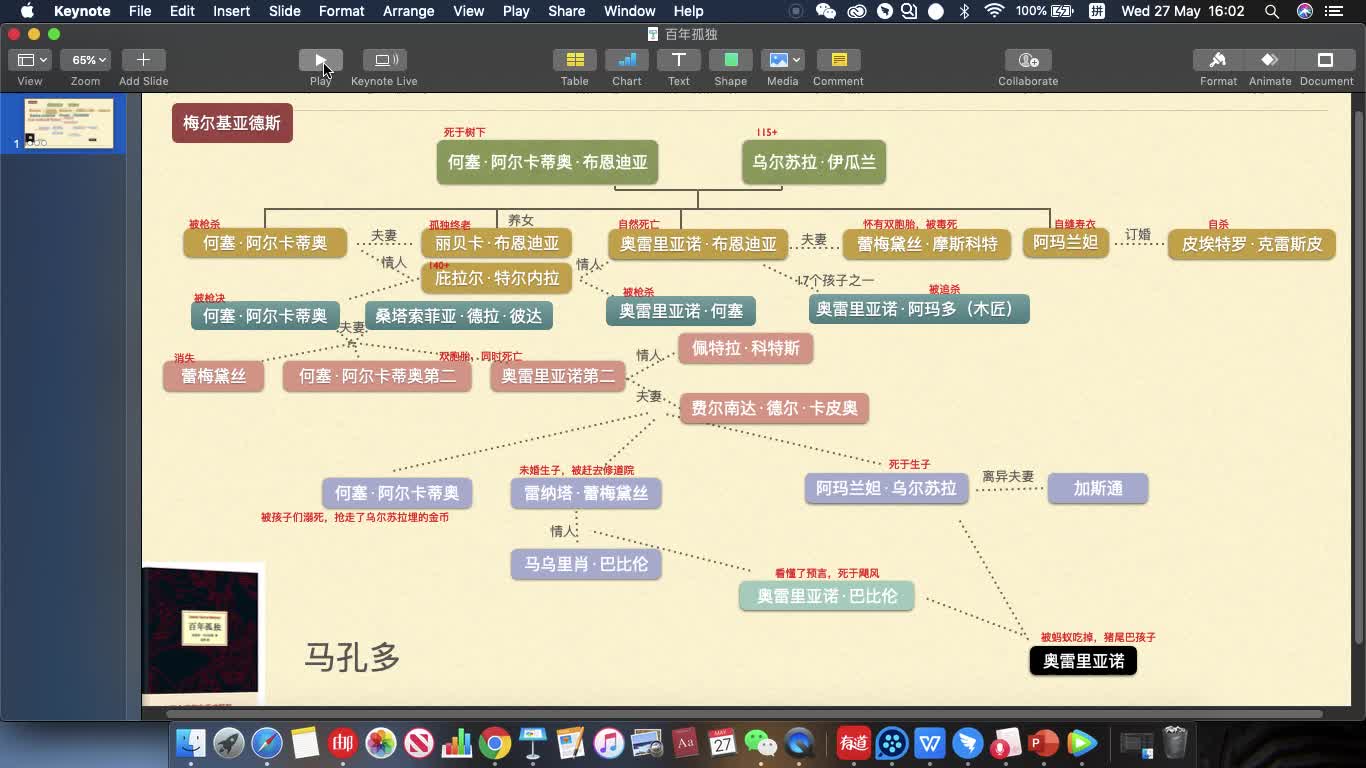Select the 桑塔索菲亚·德拉·彼达 box
This screenshot has height=768, width=1366.
pos(459,316)
